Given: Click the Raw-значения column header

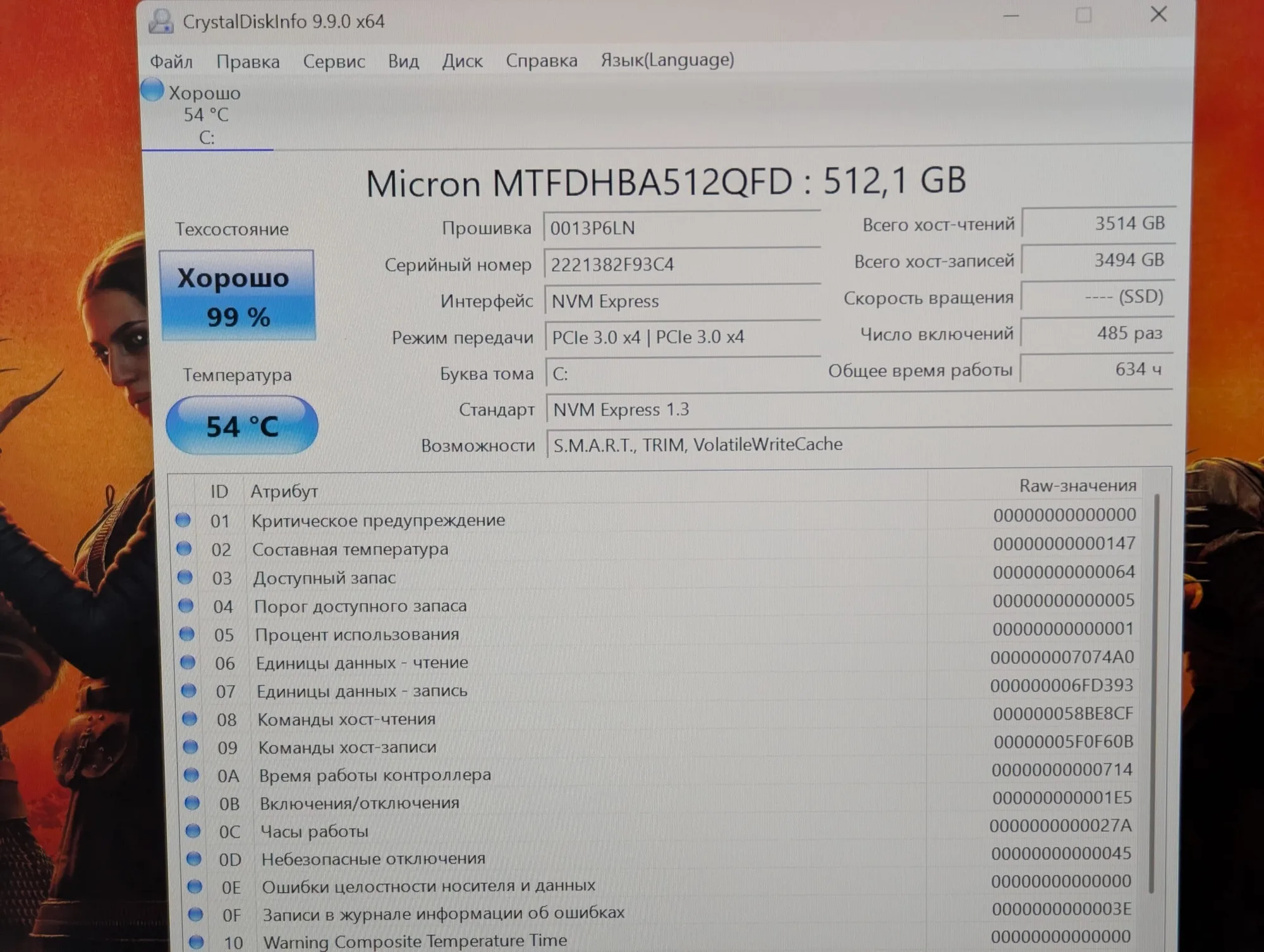Looking at the screenshot, I should tap(1077, 485).
